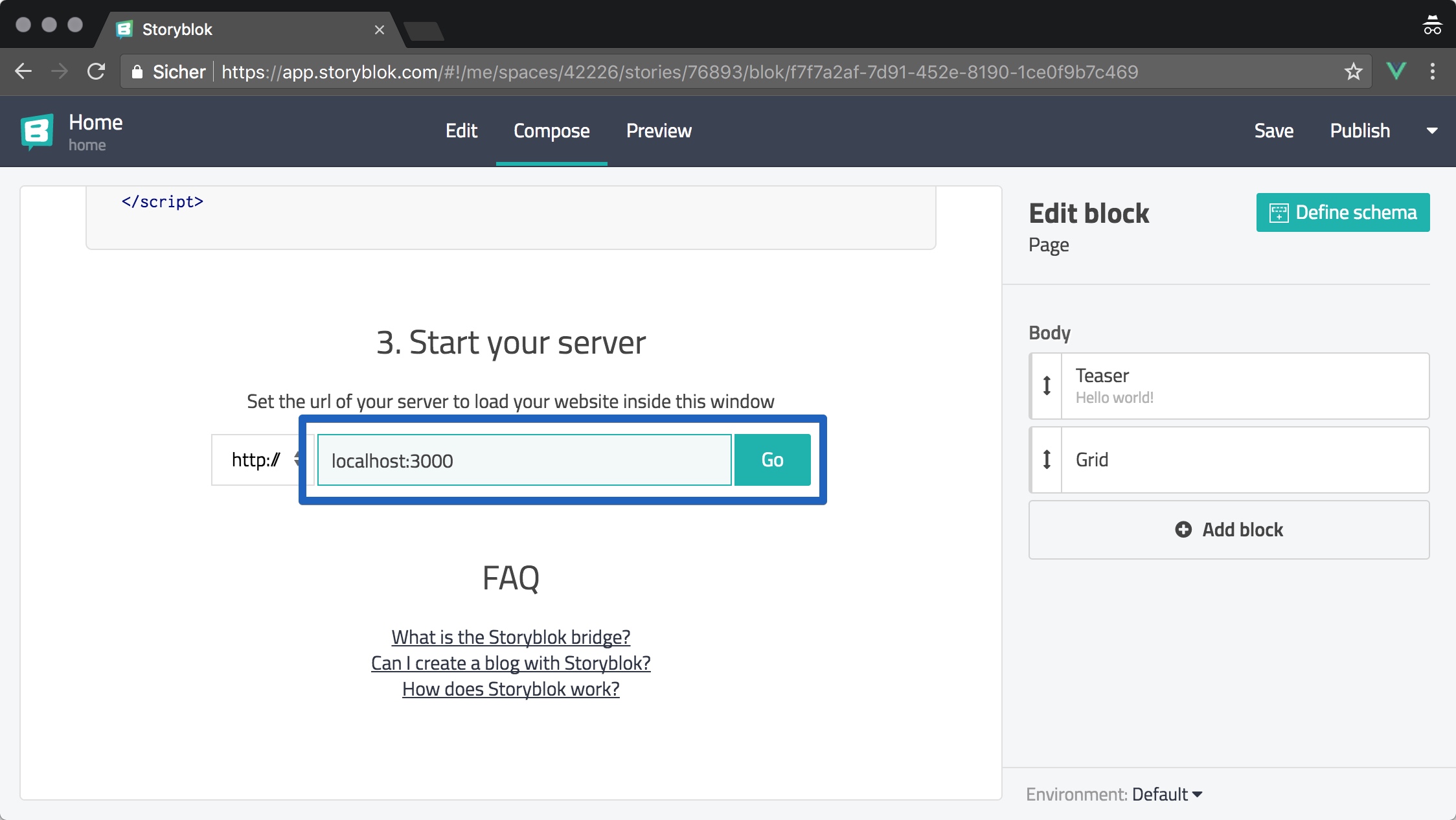Click the browser forward arrow
Image resolution: width=1456 pixels, height=820 pixels.
pos(60,71)
